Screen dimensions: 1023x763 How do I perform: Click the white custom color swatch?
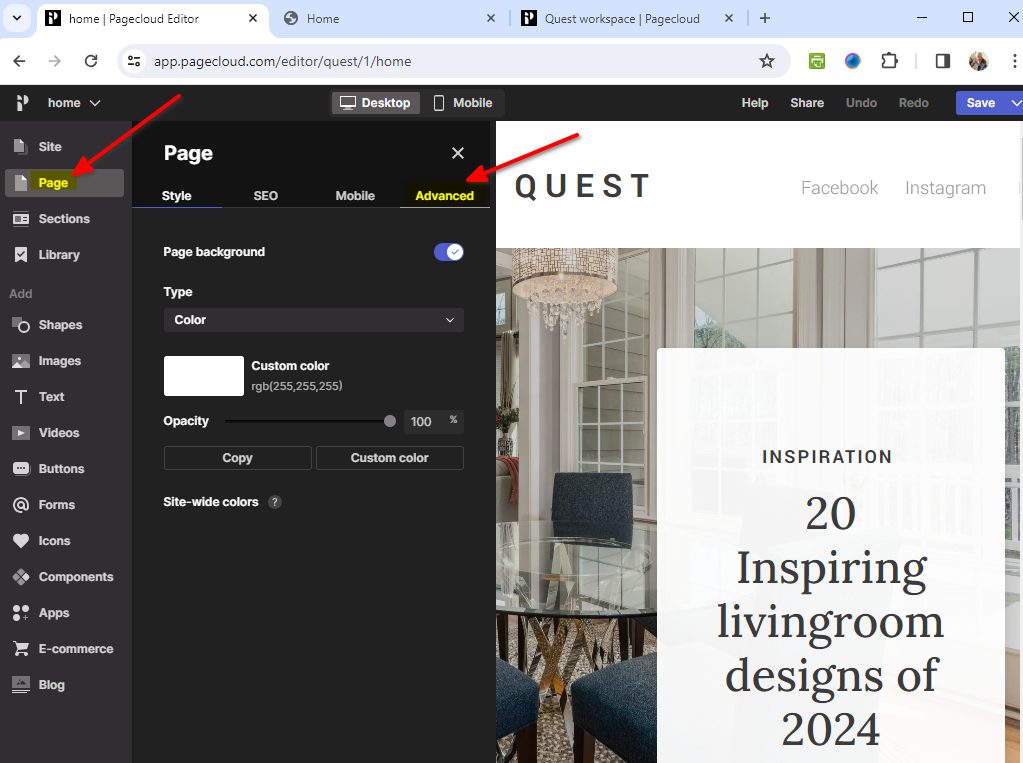[204, 376]
